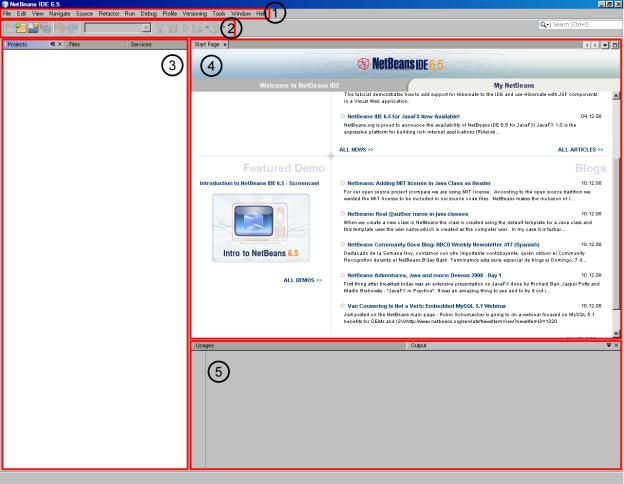Maximize the editor window icon
The width and height of the screenshot is (624, 484).
615,45
